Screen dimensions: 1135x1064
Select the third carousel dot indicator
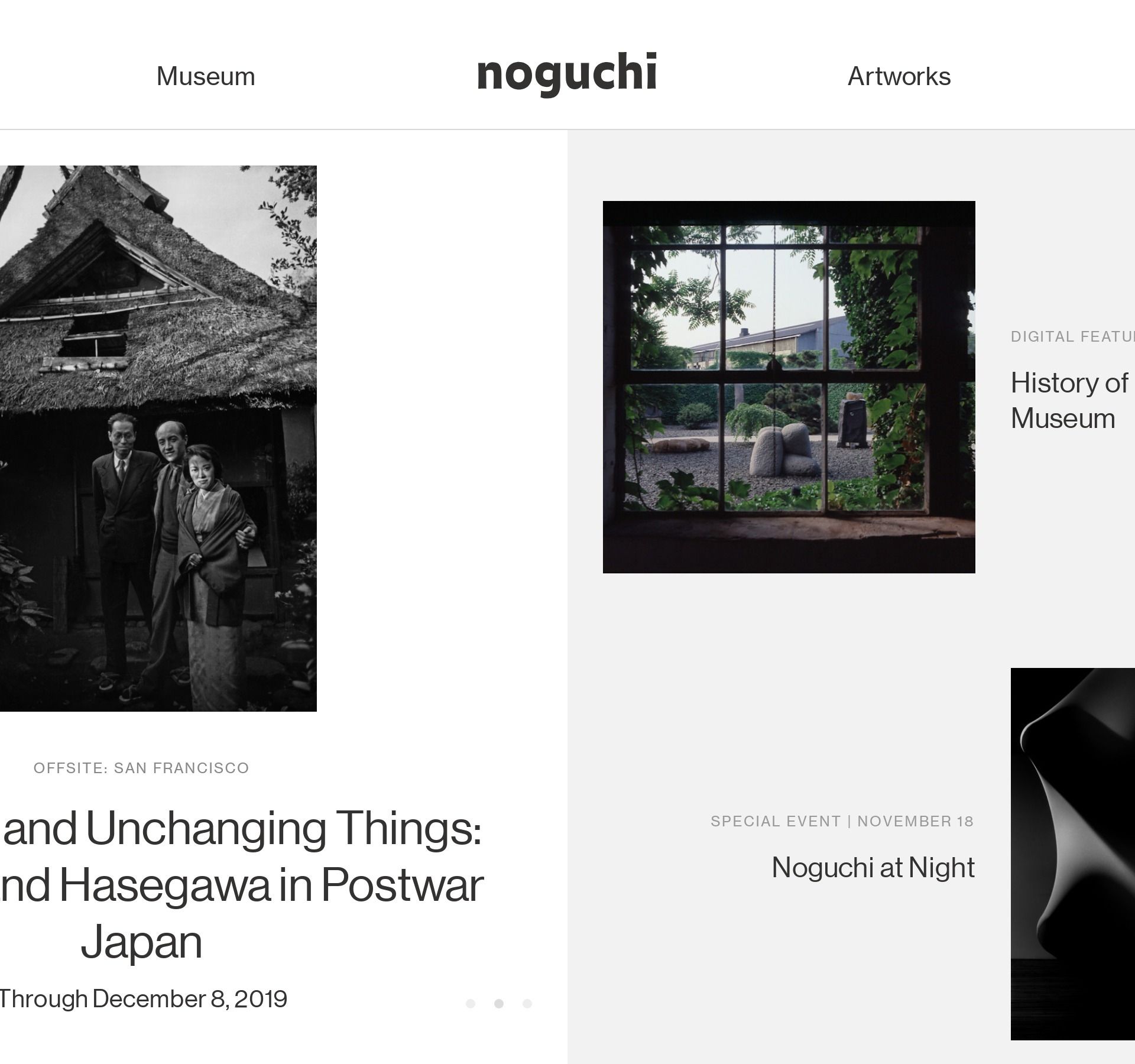pyautogui.click(x=527, y=1003)
